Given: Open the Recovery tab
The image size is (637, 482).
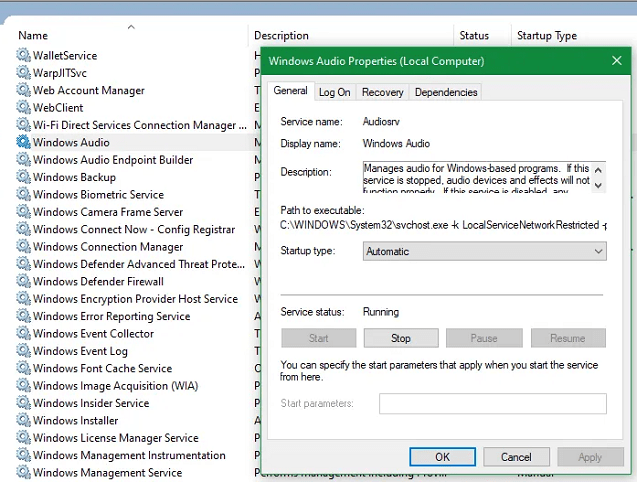Looking at the screenshot, I should point(383,92).
